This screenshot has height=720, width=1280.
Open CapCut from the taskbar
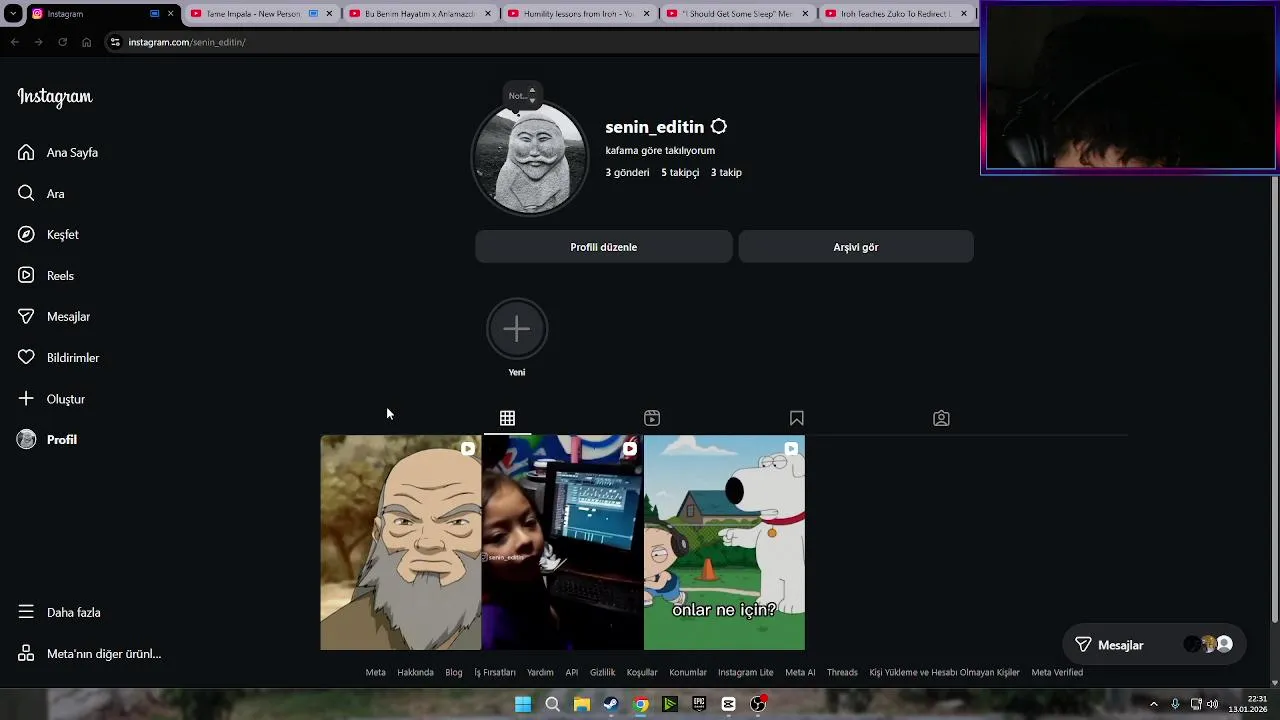[x=728, y=704]
